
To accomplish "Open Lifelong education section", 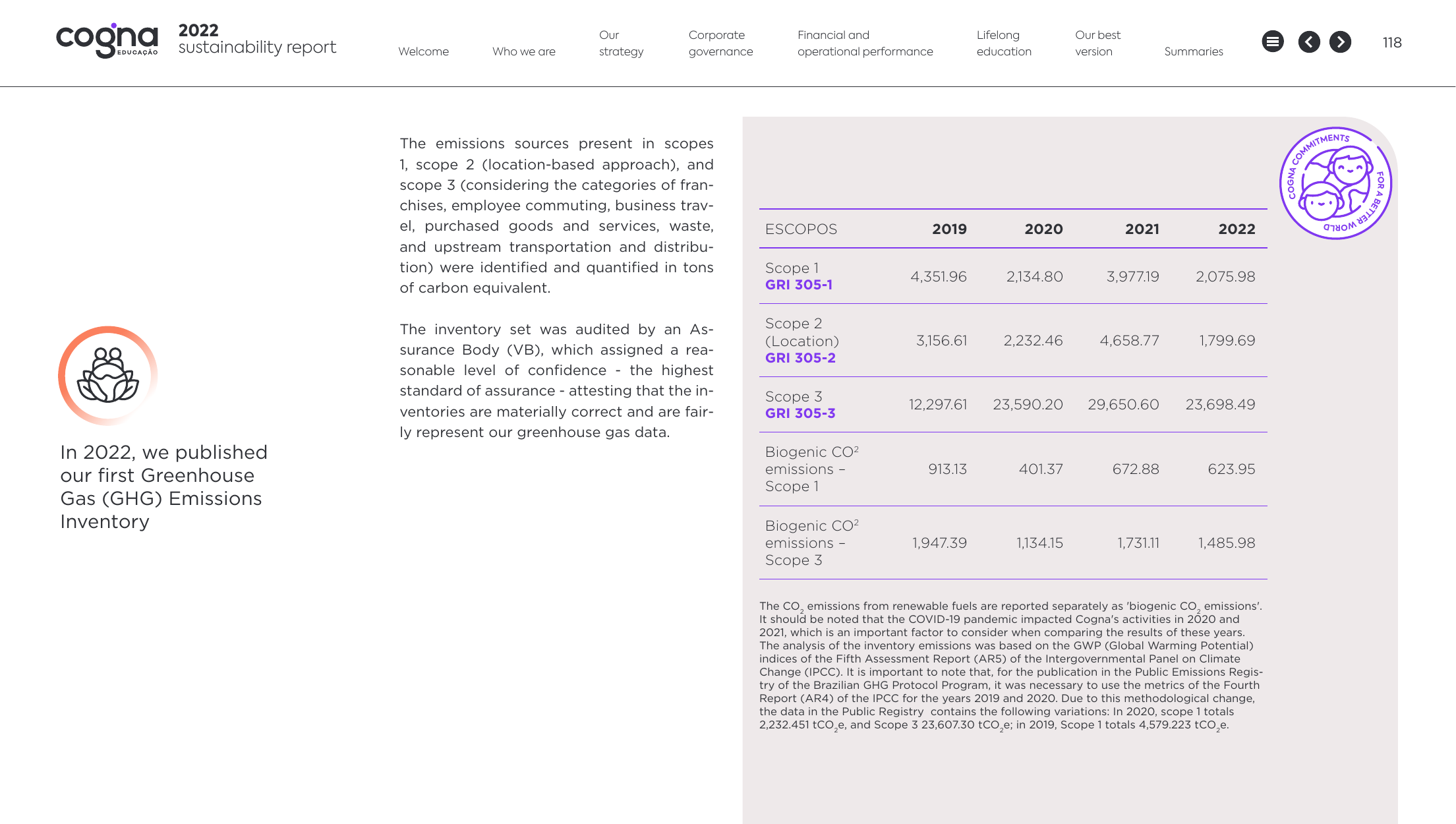I will point(1004,43).
